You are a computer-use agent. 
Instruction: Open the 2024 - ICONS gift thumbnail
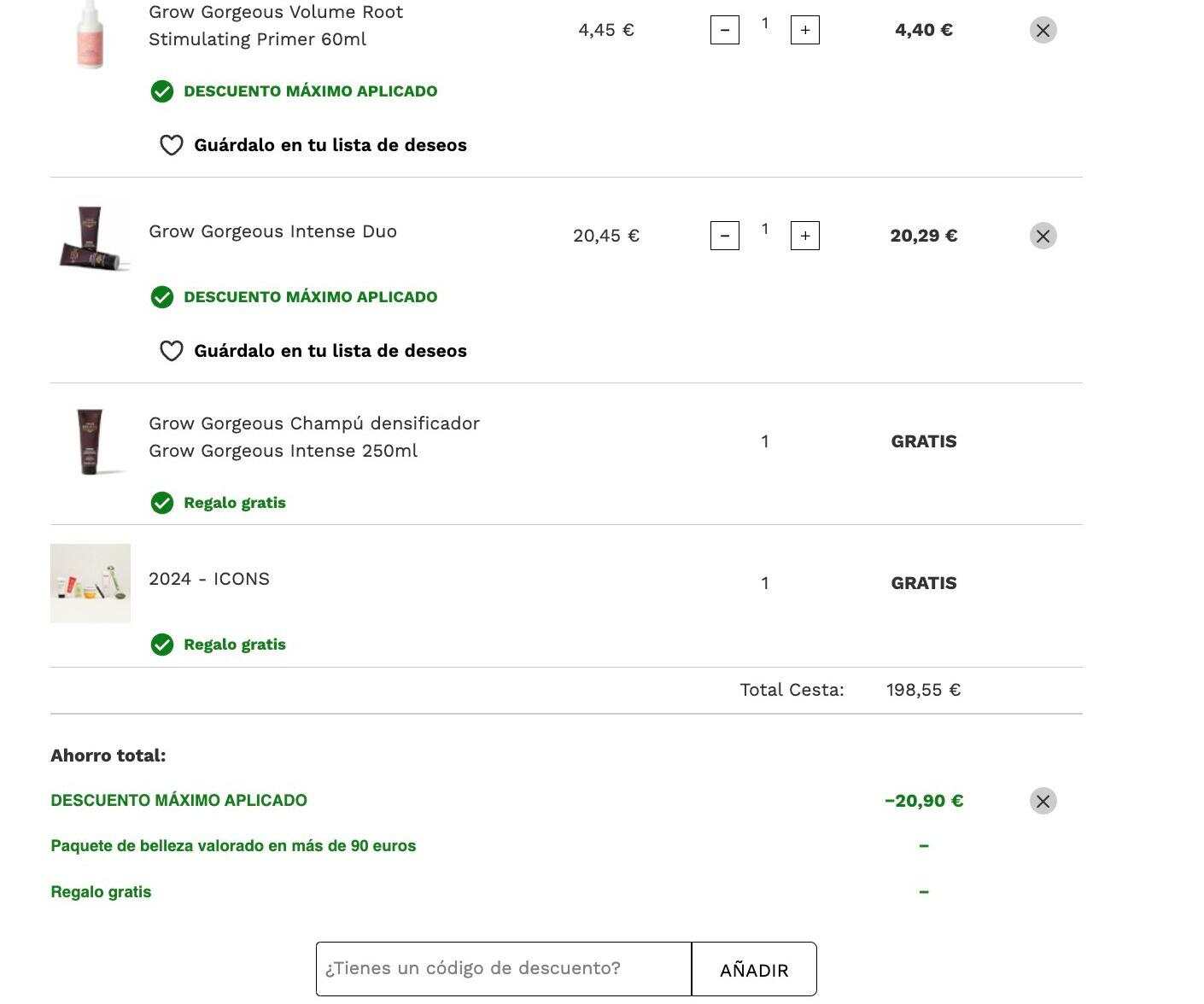[91, 583]
